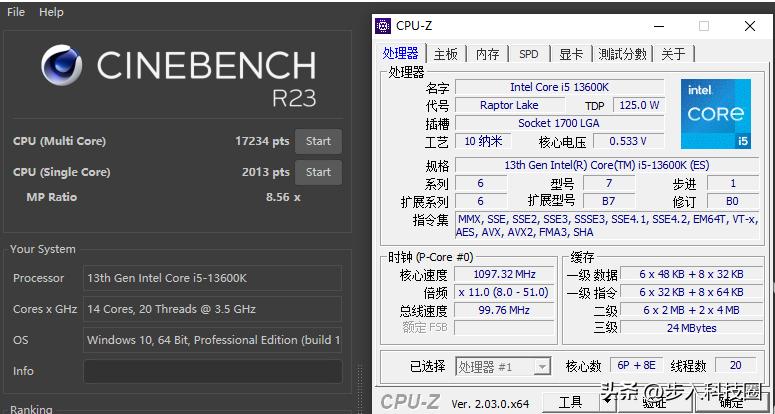Open the File menu in Cinebench

16,12
